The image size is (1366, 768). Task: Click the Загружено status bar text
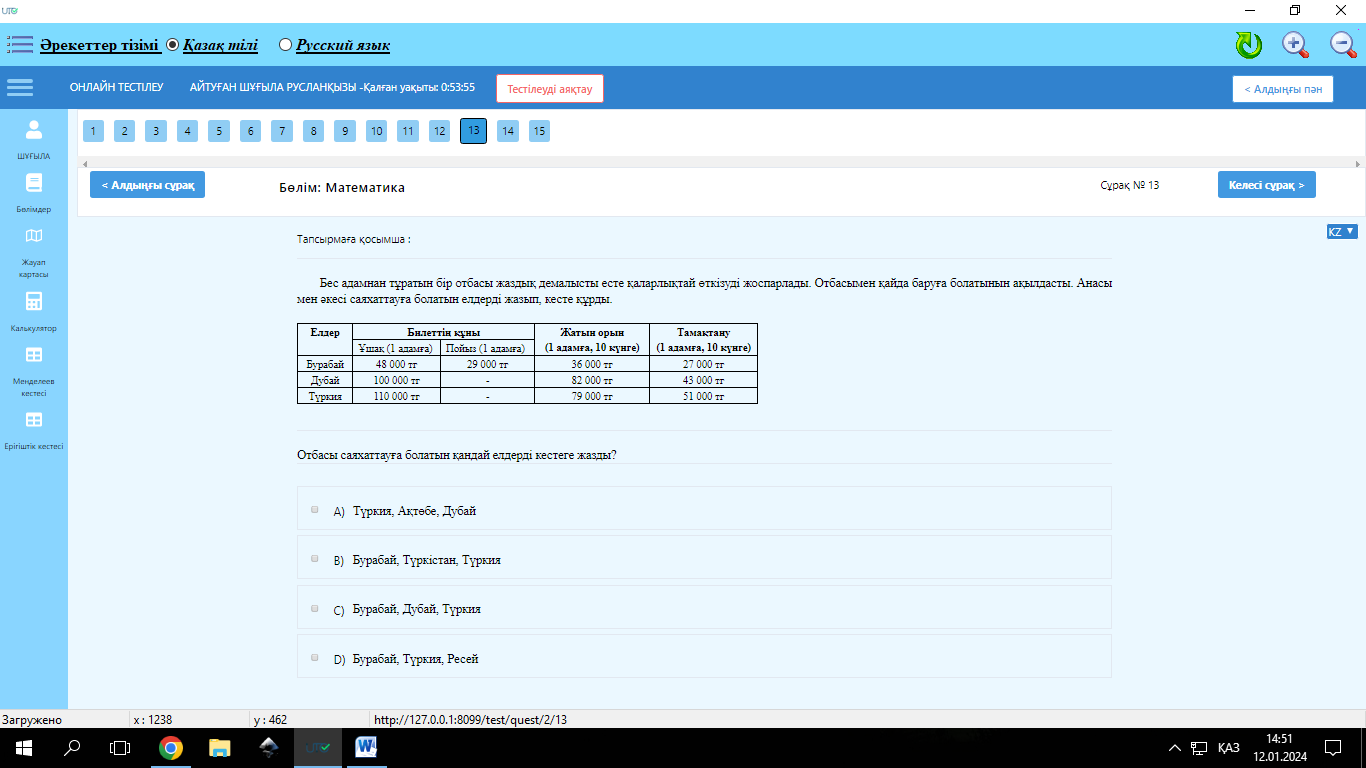[32, 720]
